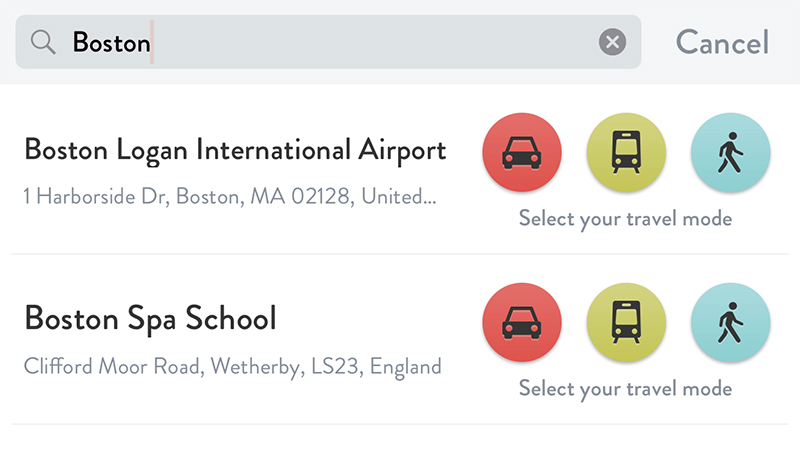Image resolution: width=800 pixels, height=450 pixels.
Task: Choose walking to Boston Logan Airport
Action: click(730, 153)
